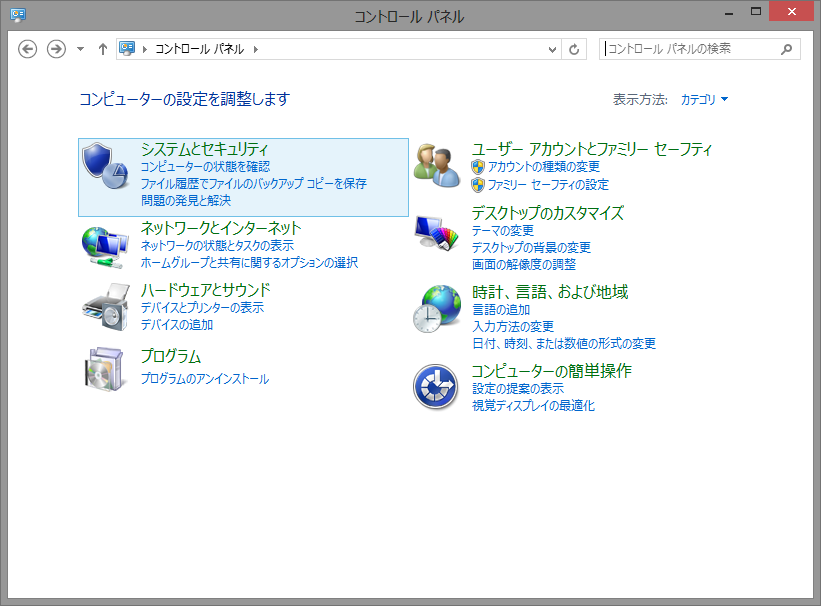Expand arrow after コントロール パネル in breadcrumb
Screen dimensions: 821x606
point(256,49)
